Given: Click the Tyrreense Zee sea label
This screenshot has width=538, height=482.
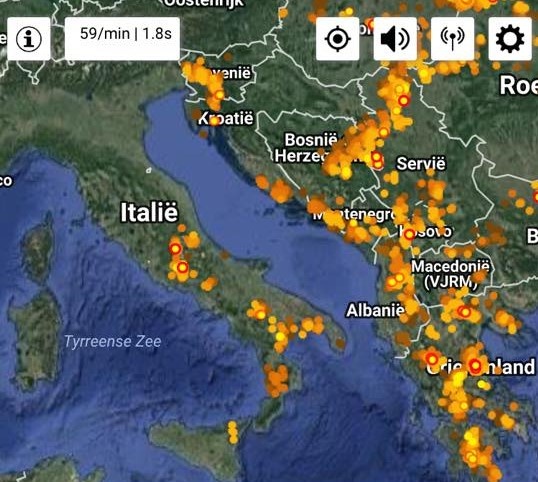Looking at the screenshot, I should coord(113,341).
